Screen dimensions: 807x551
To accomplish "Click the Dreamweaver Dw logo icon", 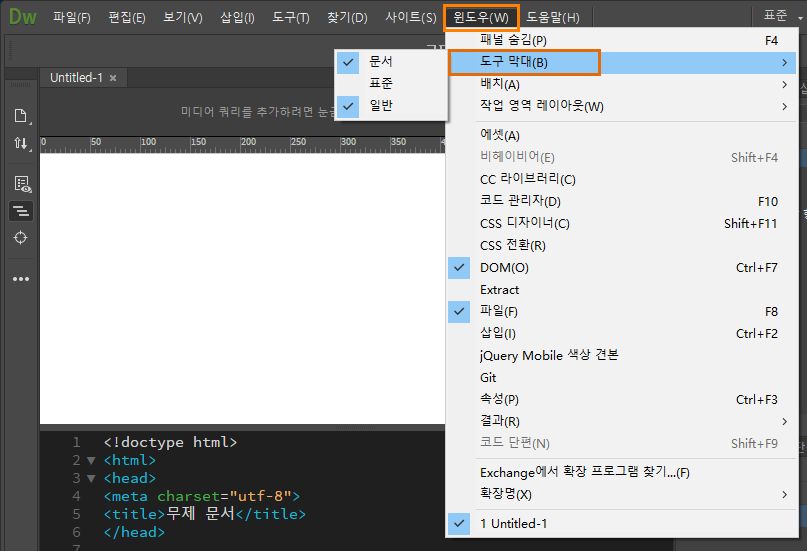I will coord(23,17).
